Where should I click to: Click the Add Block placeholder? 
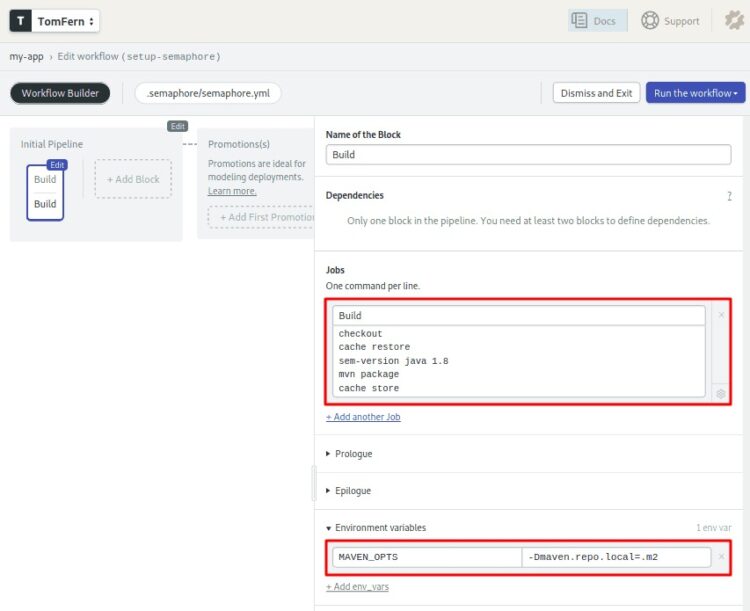point(133,179)
